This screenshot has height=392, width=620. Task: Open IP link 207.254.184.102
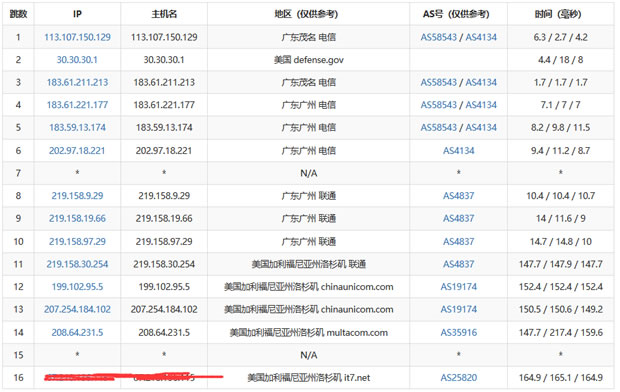click(x=78, y=309)
